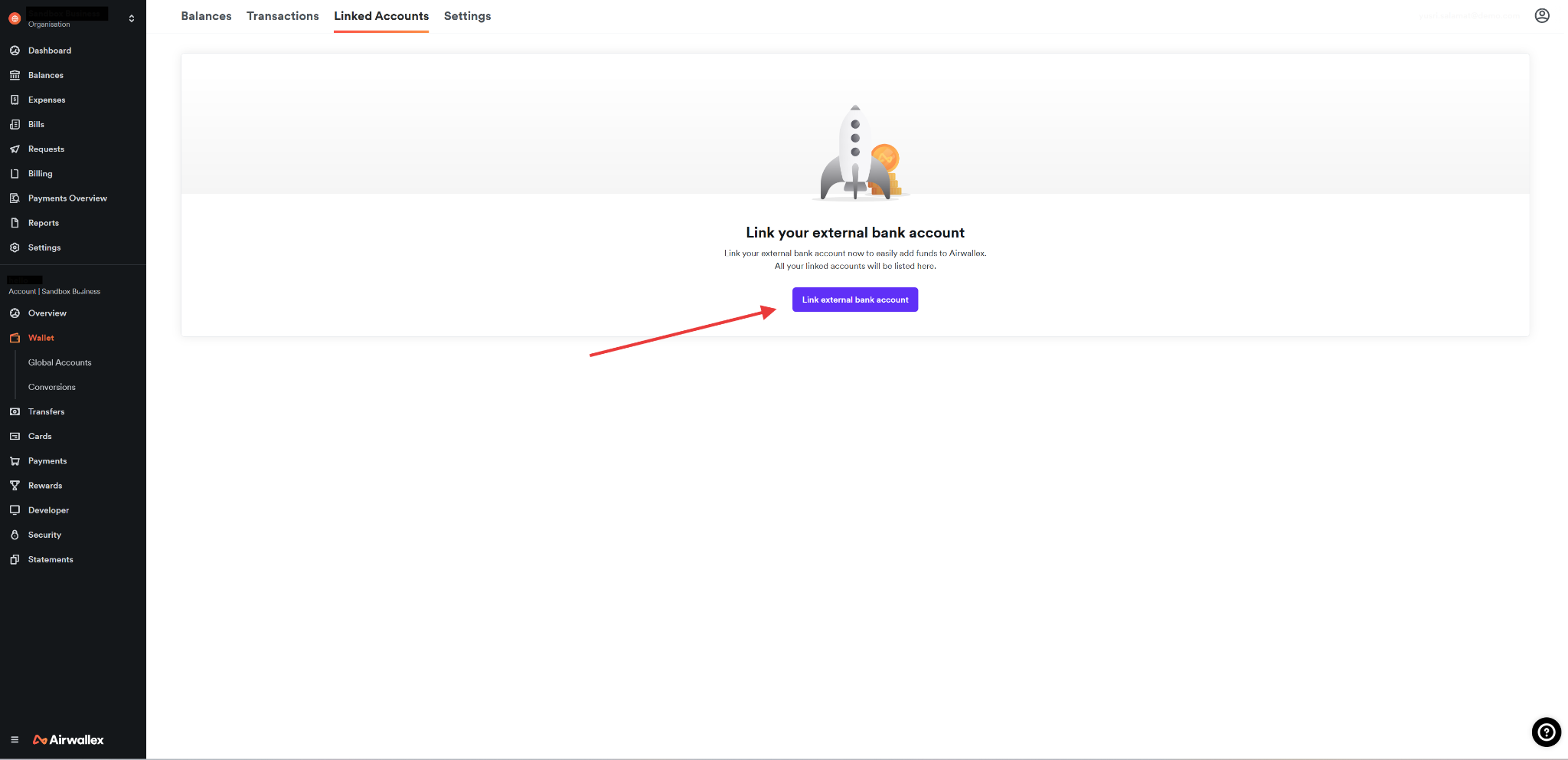The image size is (1568, 760).
Task: Switch to the Balances tab
Action: 206,16
